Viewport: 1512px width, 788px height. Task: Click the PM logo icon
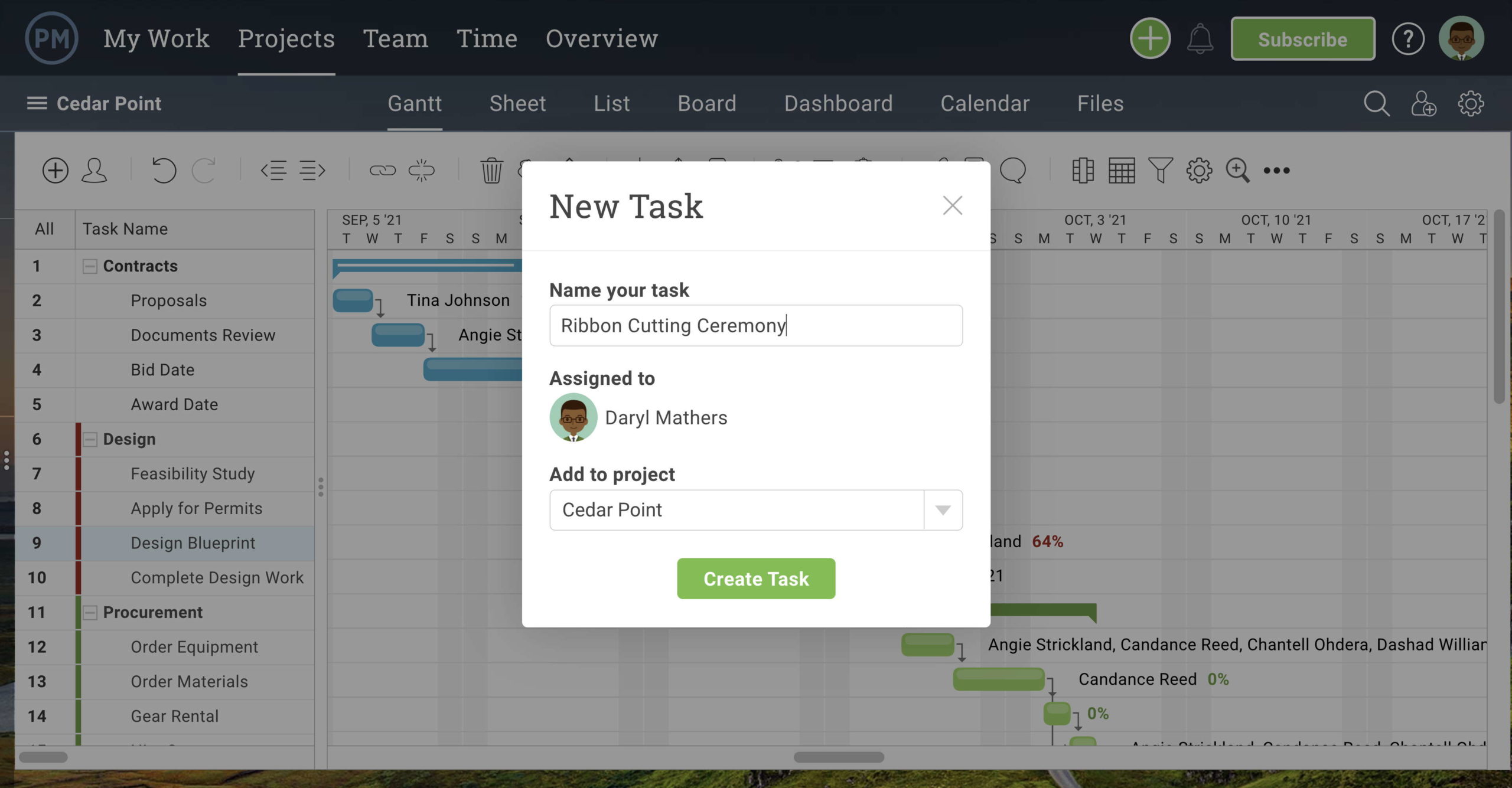coord(51,38)
